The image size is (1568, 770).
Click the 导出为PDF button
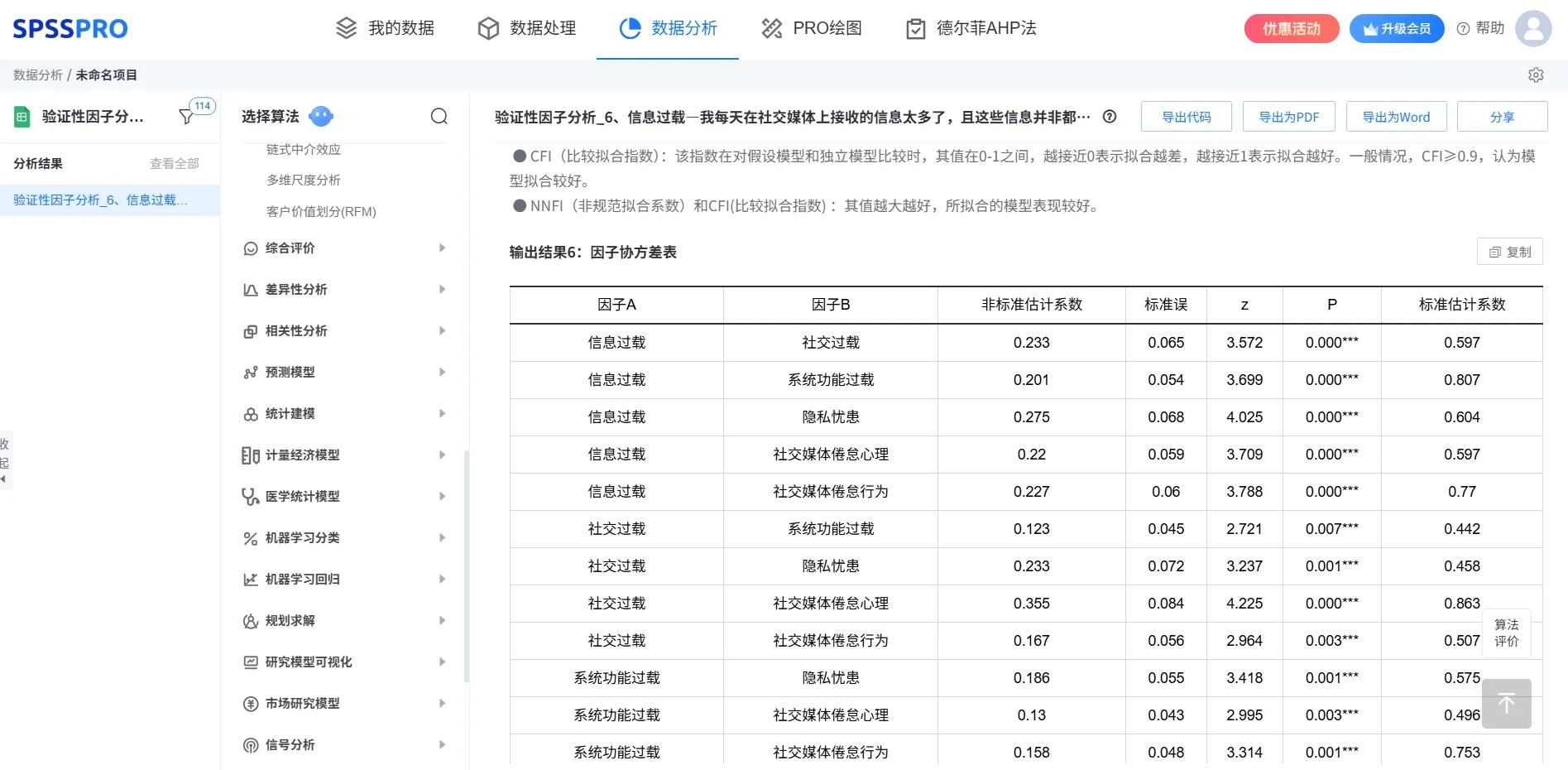click(x=1288, y=116)
